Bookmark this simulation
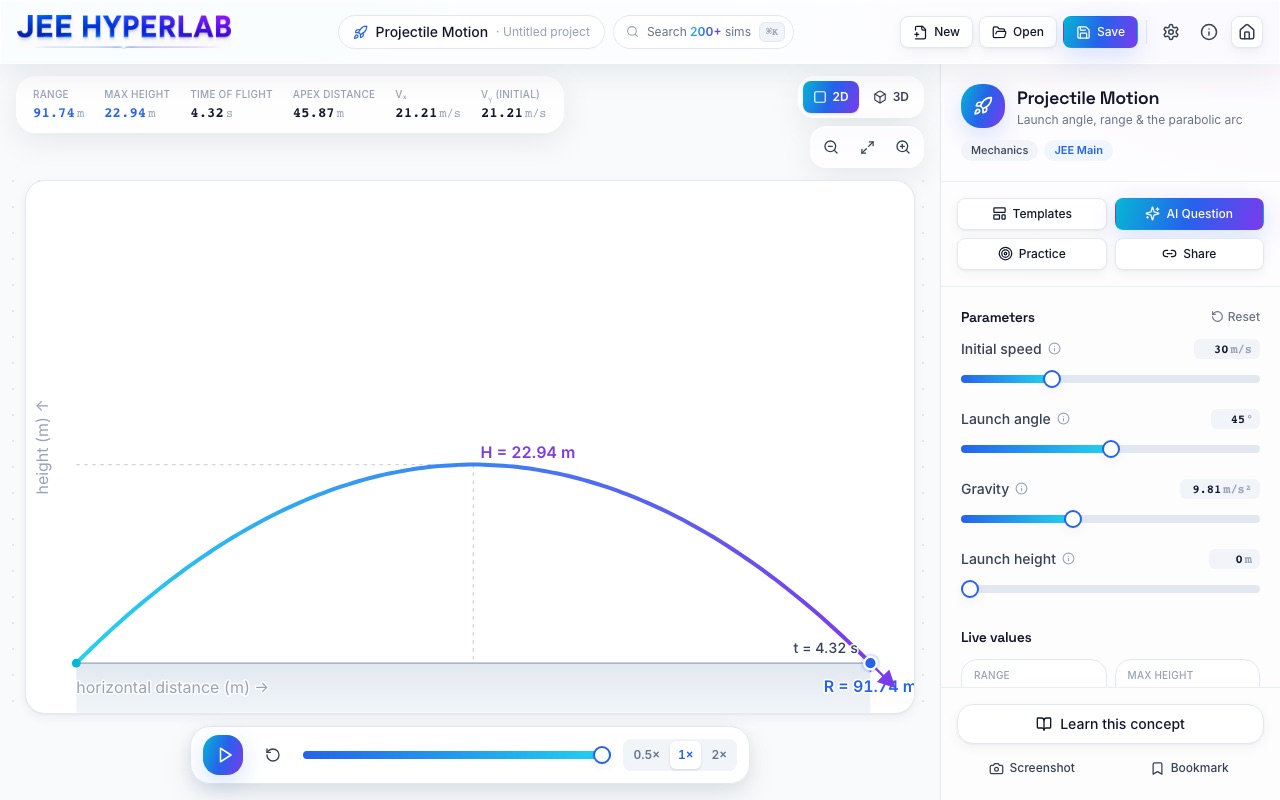Screen dimensions: 1280x800 coord(1189,768)
